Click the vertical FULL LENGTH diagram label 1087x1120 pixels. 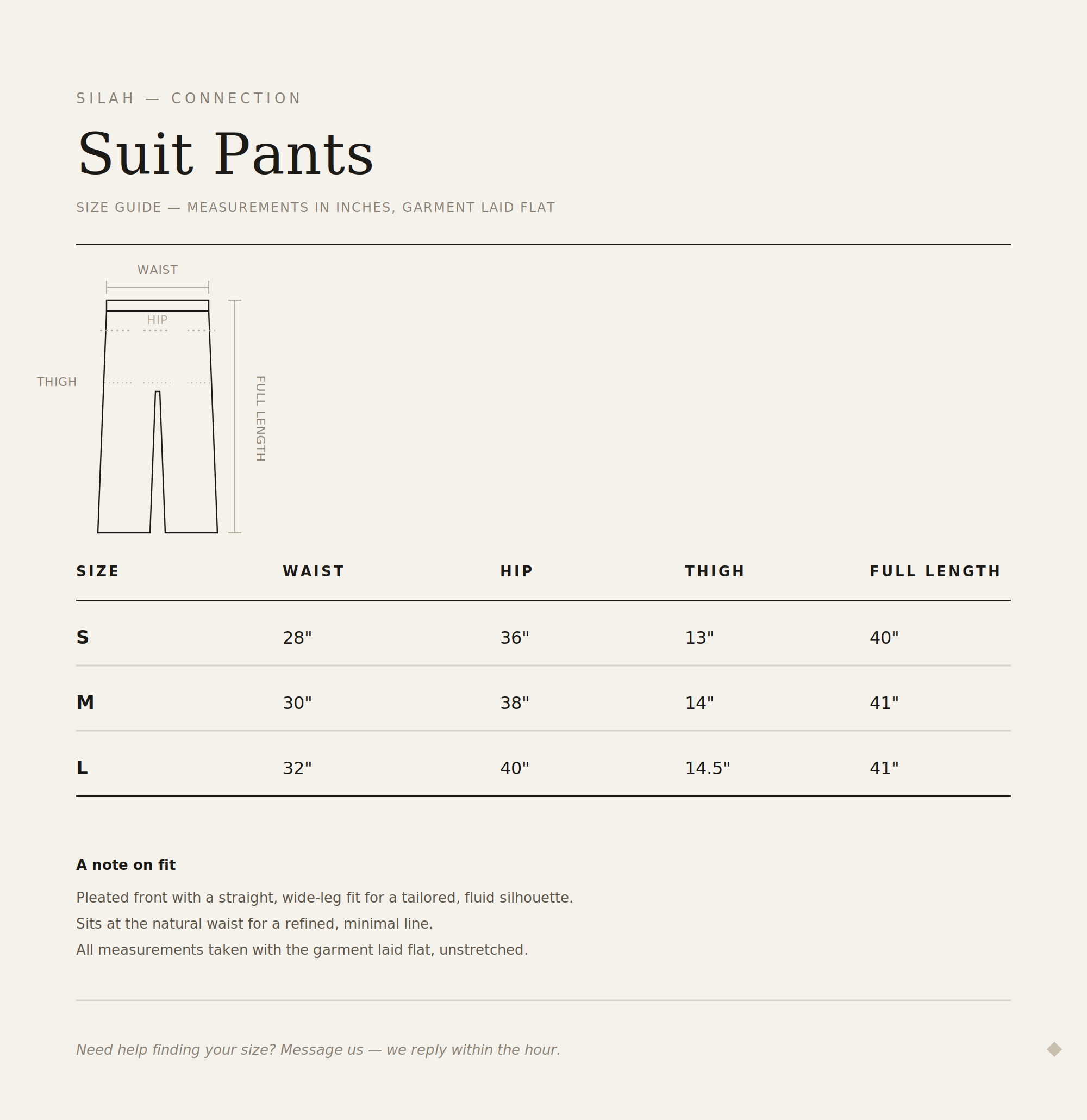tap(260, 418)
